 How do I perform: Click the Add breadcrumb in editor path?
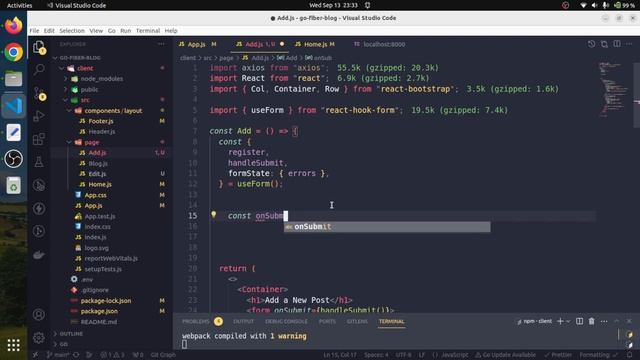point(287,58)
